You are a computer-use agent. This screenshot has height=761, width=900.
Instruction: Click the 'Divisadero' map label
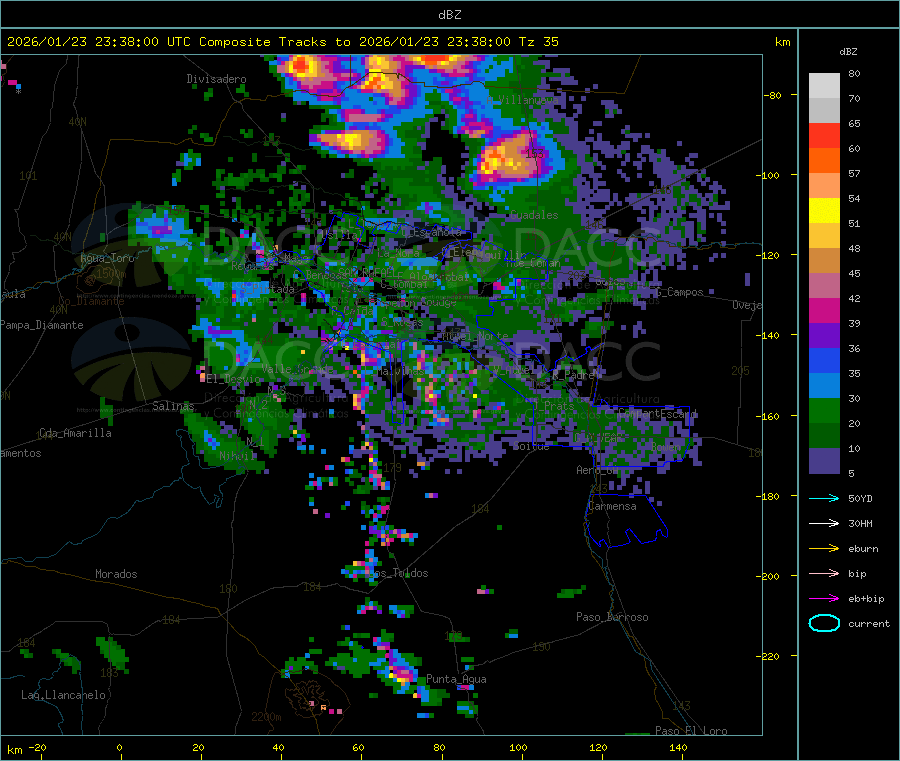(216, 79)
